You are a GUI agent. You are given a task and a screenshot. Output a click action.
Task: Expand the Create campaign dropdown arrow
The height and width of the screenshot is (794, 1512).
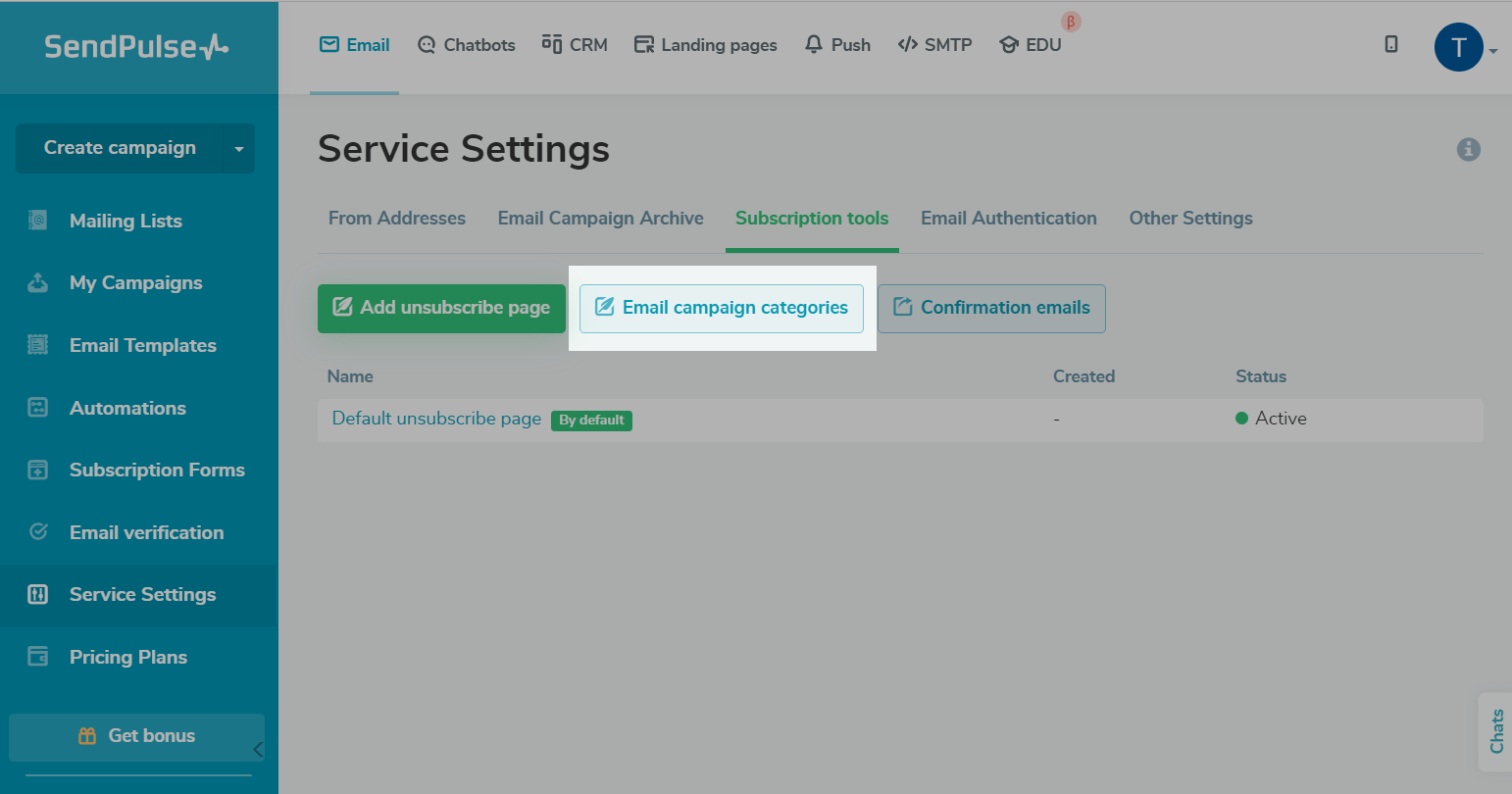[x=238, y=149]
